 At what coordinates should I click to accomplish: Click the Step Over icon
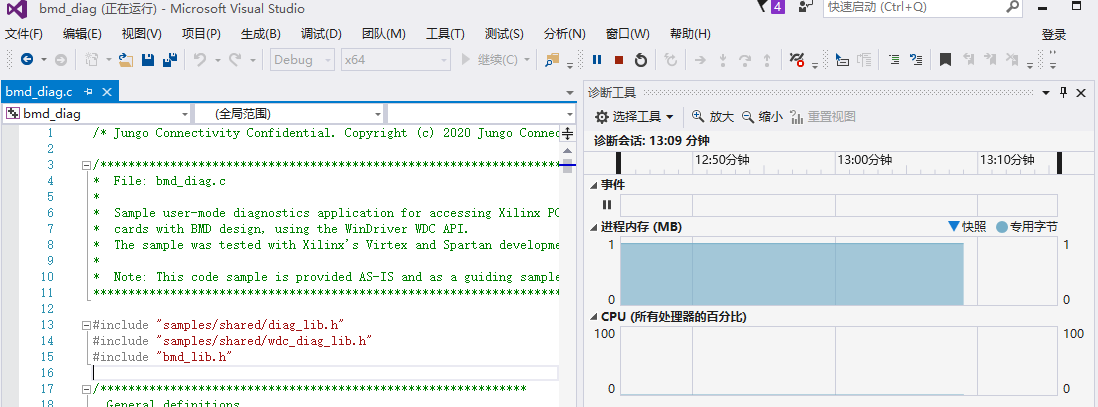click(x=745, y=60)
